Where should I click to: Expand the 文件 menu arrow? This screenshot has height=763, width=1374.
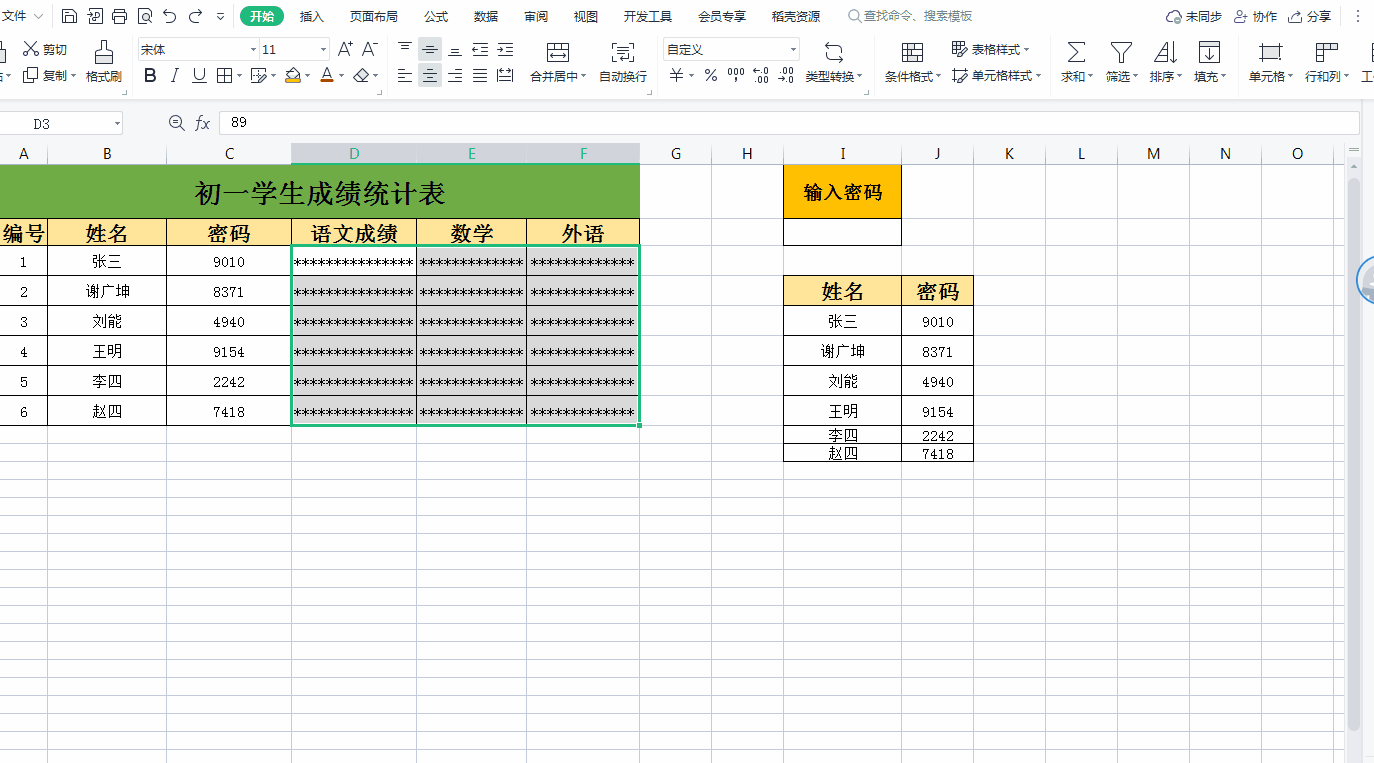(38, 16)
